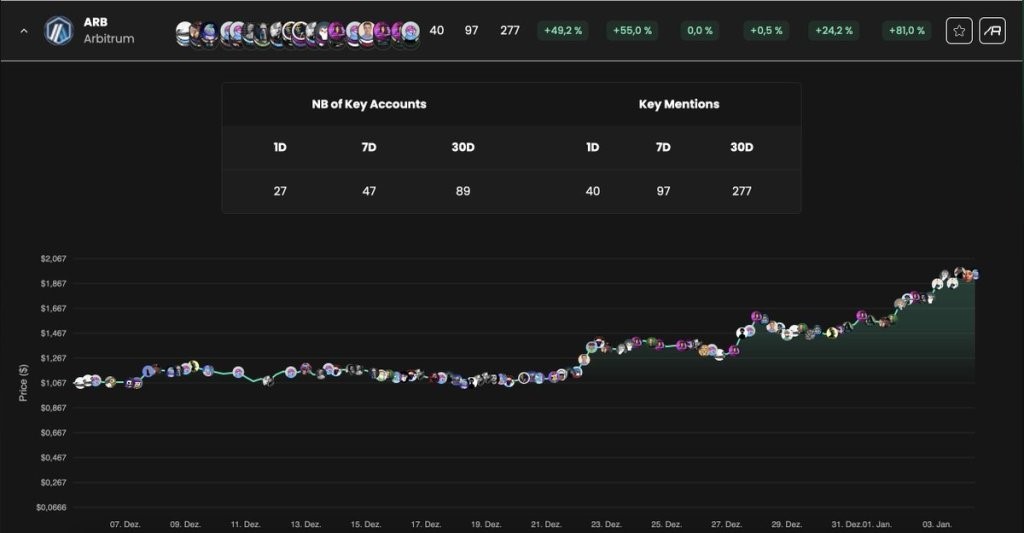The width and height of the screenshot is (1024, 533).
Task: Select the +55,0 % change badge
Action: (x=632, y=31)
